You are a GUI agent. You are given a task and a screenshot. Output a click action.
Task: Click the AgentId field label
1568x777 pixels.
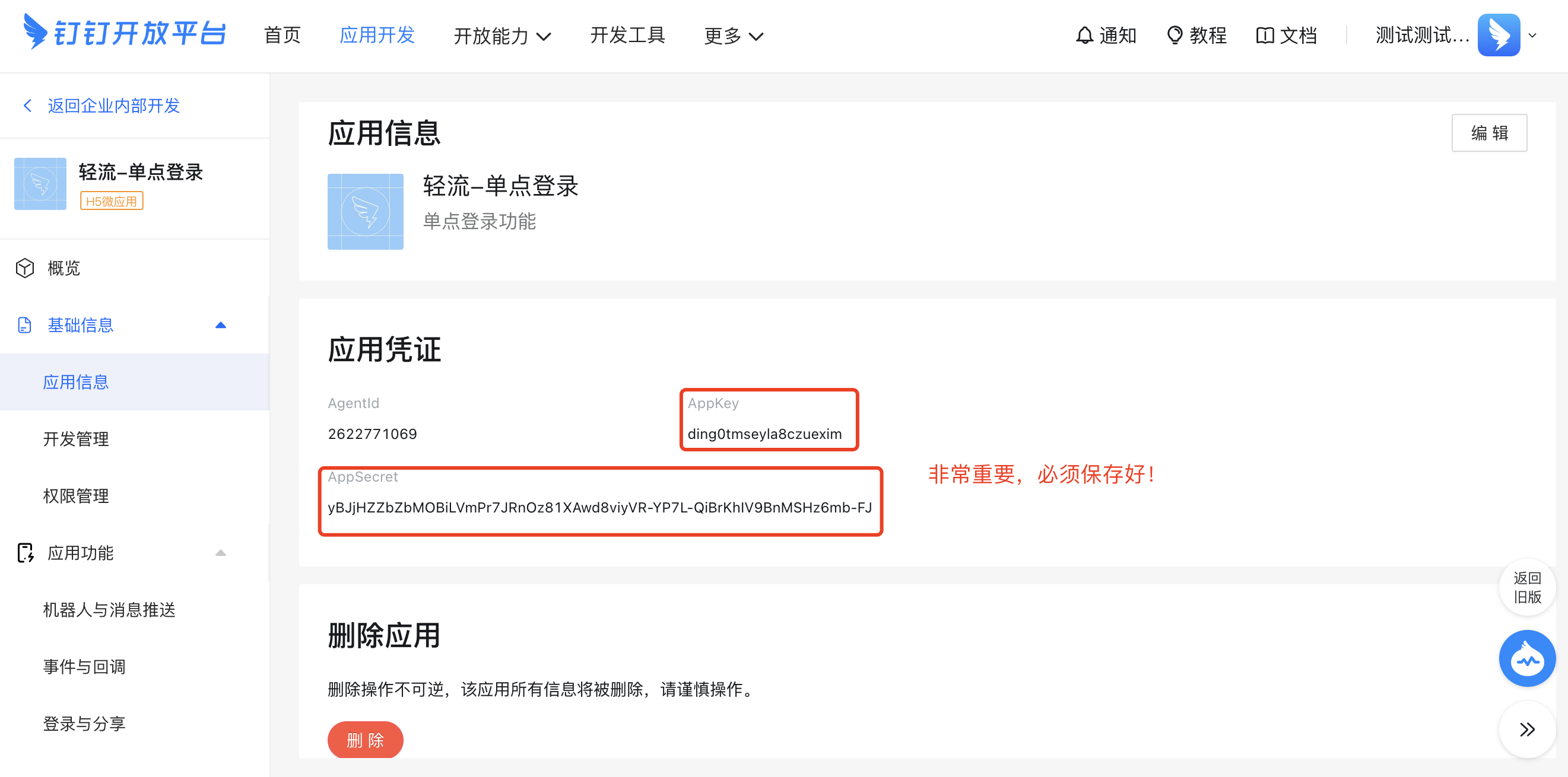354,403
